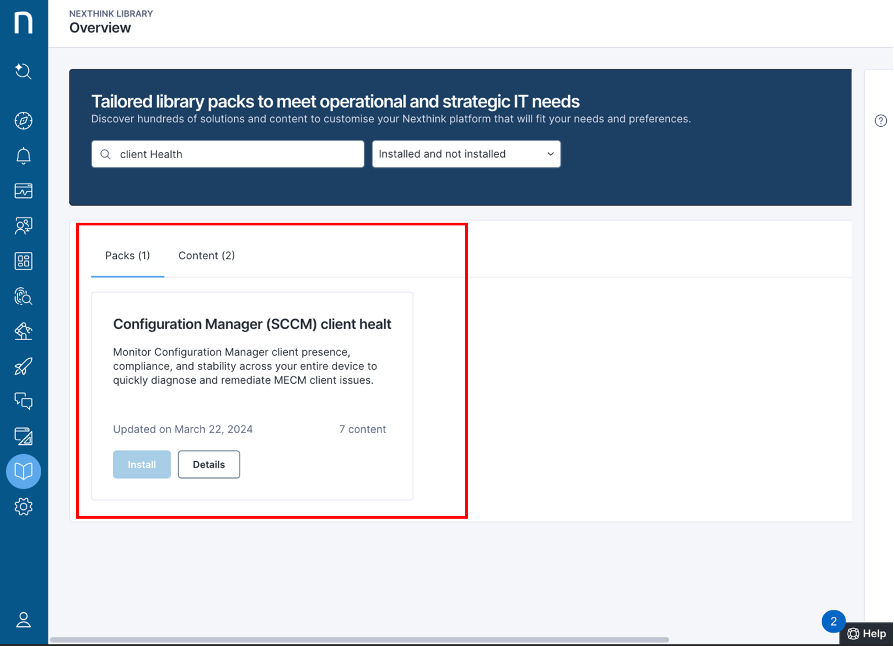Click the 'client Health' search input field
Screen dimensions: 894x646
[x=227, y=154]
